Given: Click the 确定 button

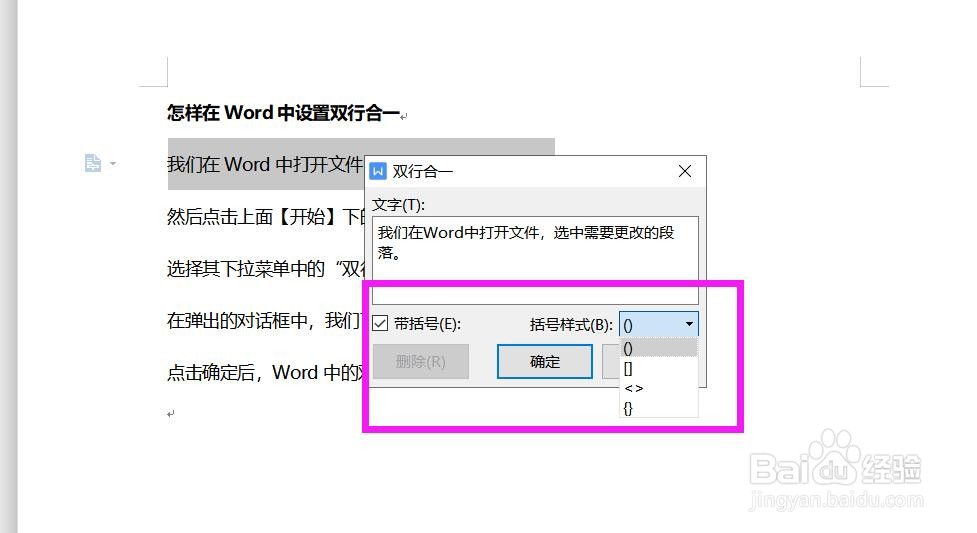Looking at the screenshot, I should tap(545, 362).
